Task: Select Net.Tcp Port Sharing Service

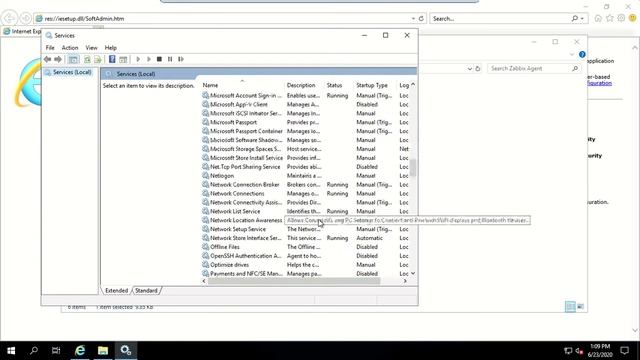Action: point(305,167)
